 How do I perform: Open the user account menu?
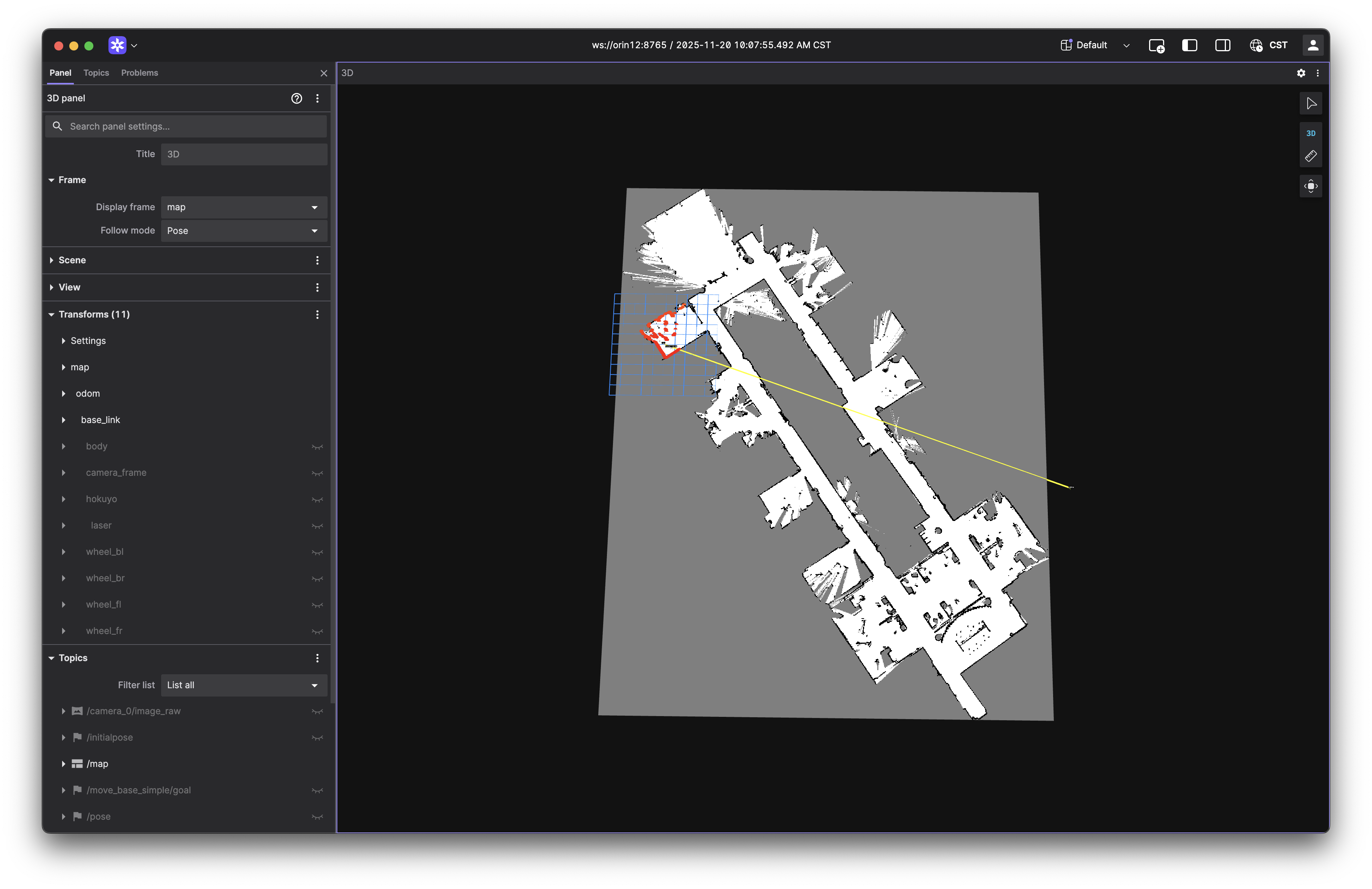pos(1313,45)
